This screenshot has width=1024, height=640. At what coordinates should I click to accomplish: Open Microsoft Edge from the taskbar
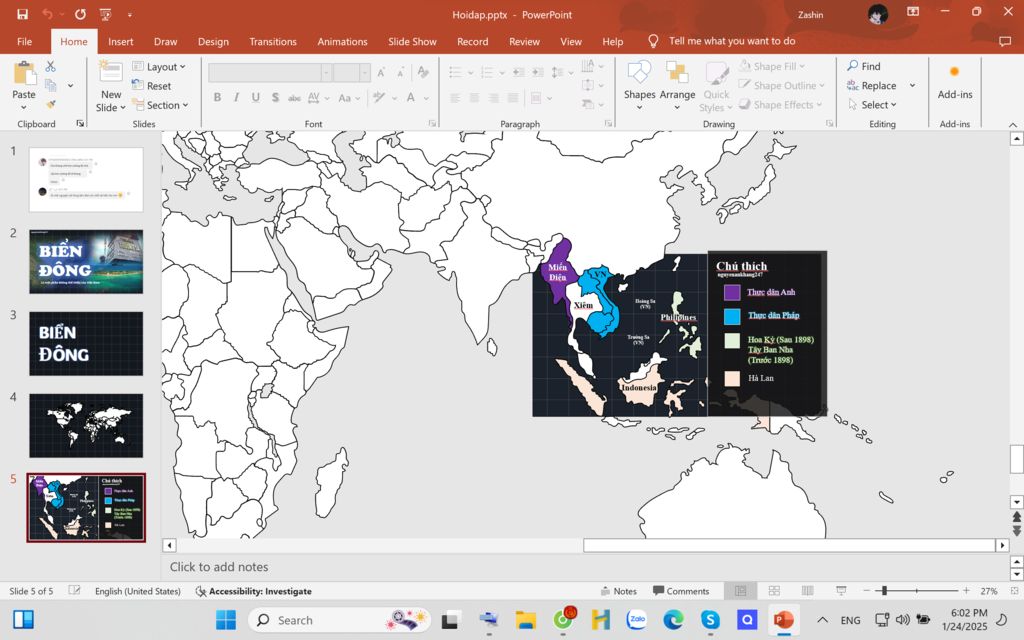pos(674,620)
